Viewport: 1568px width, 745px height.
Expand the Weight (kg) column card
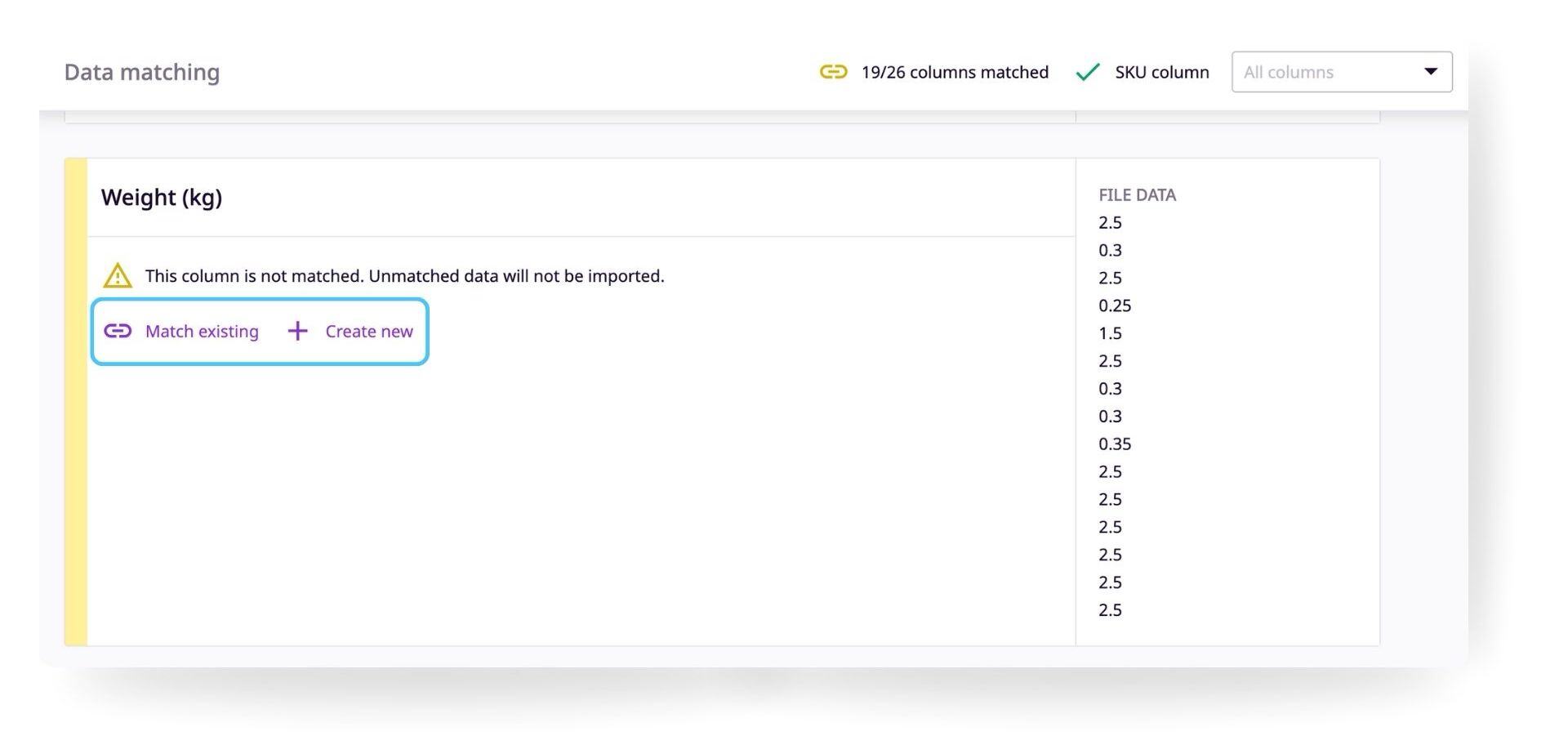[161, 197]
